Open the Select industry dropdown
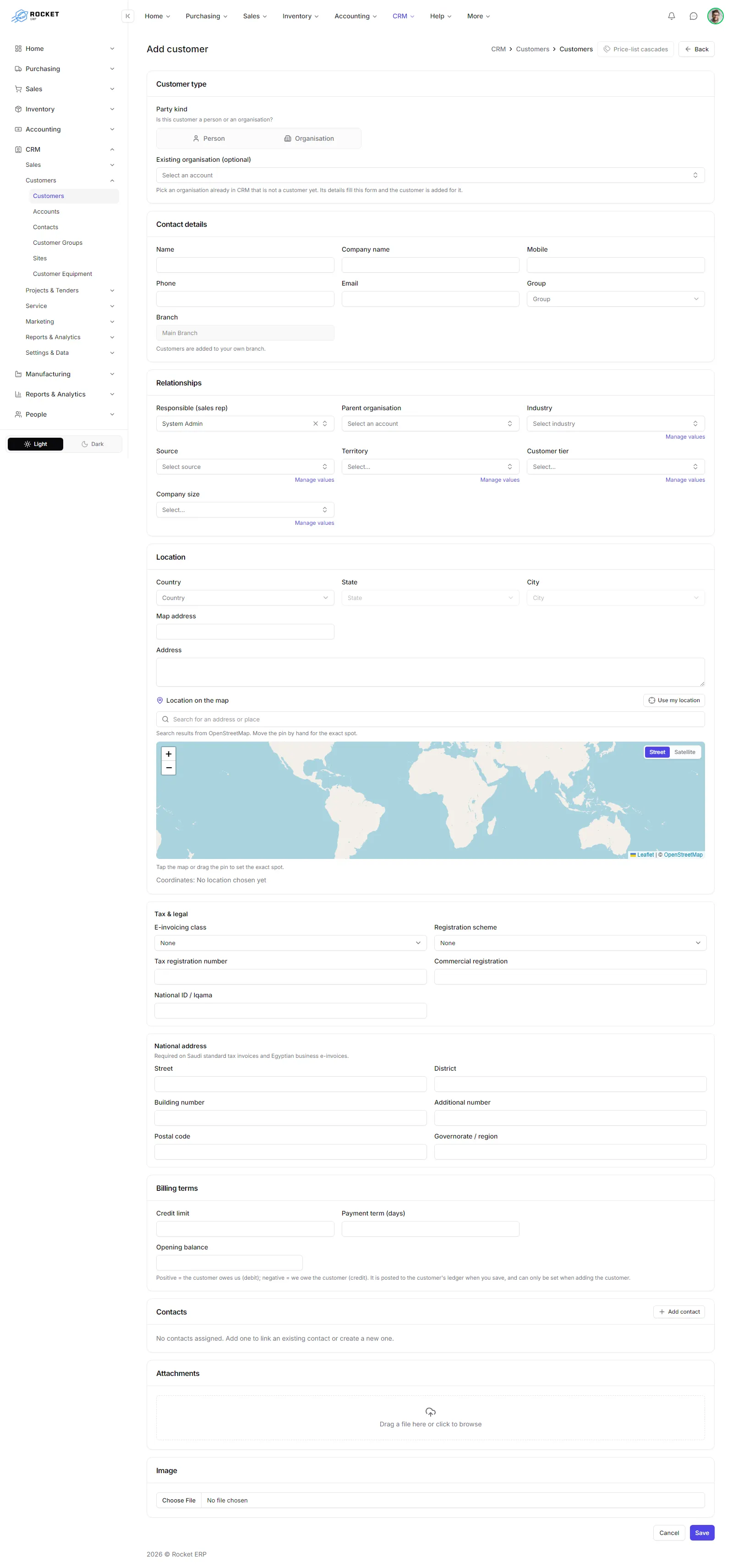This screenshot has width=733, height=1568. (x=616, y=424)
